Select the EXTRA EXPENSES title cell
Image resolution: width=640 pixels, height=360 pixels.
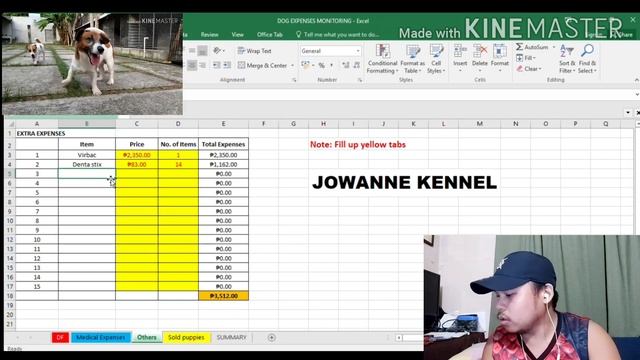click(x=37, y=133)
